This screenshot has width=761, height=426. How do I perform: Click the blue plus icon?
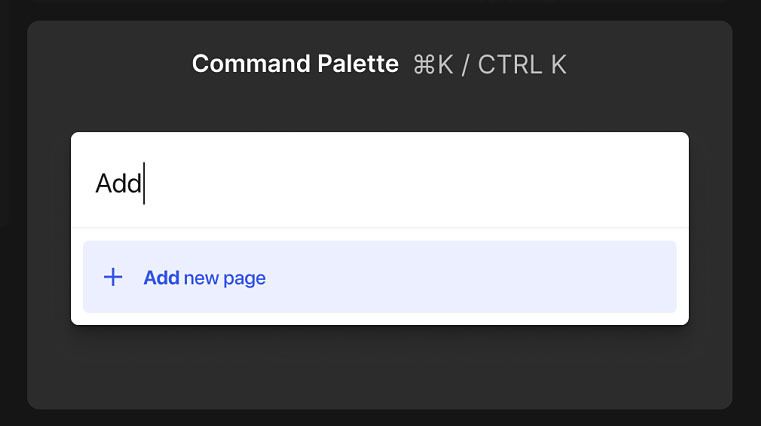click(x=113, y=277)
